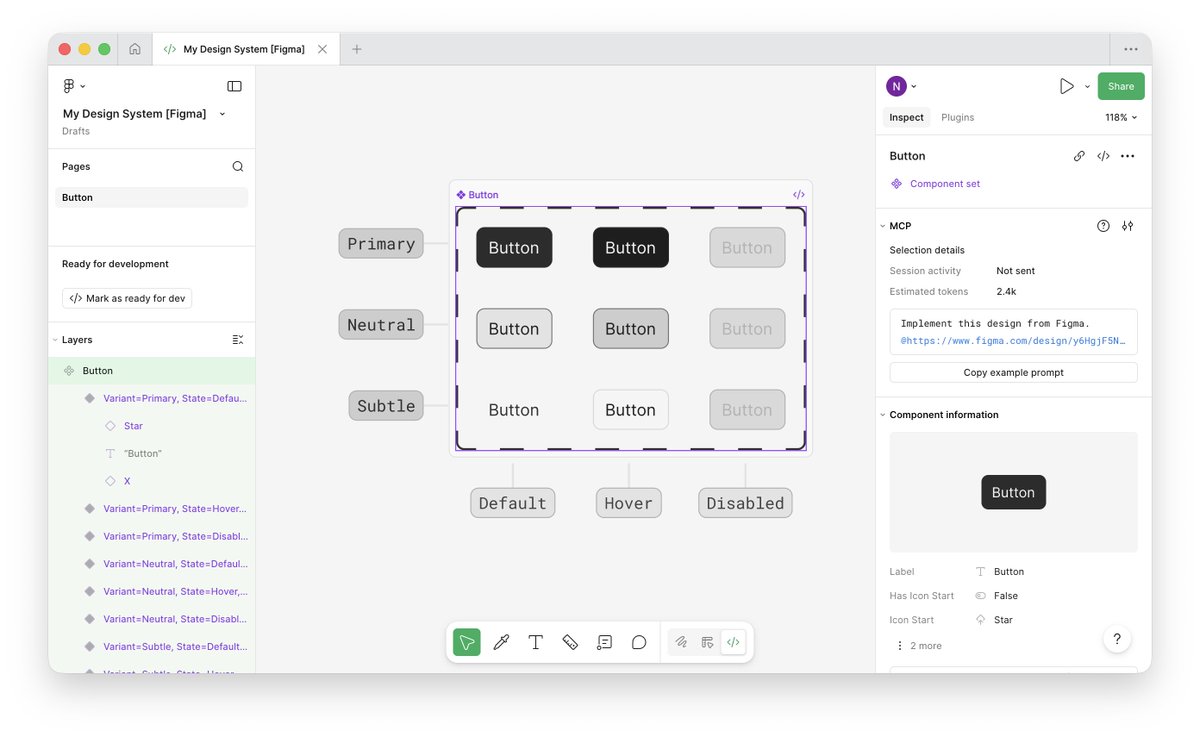
Task: Copy link icon next to Button title
Action: (1079, 156)
